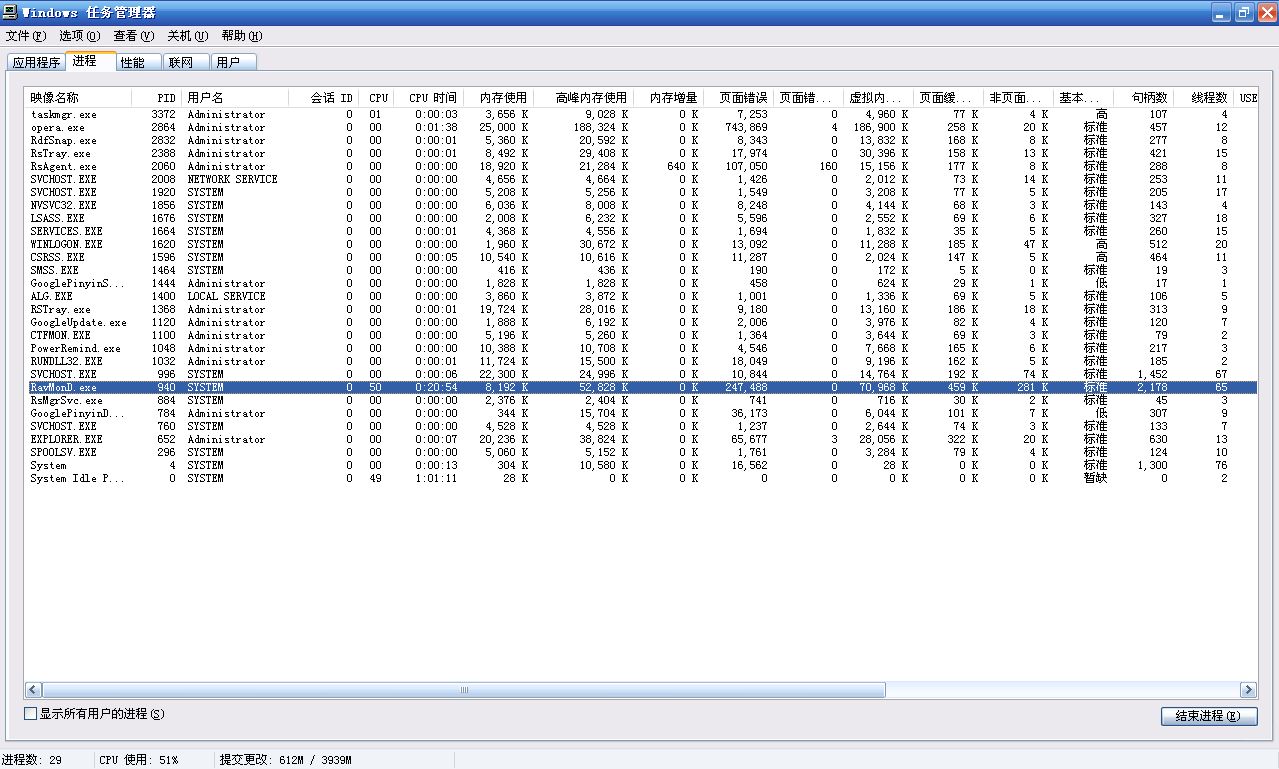
Task: Click the 结束进程 button
Action: (x=1208, y=716)
